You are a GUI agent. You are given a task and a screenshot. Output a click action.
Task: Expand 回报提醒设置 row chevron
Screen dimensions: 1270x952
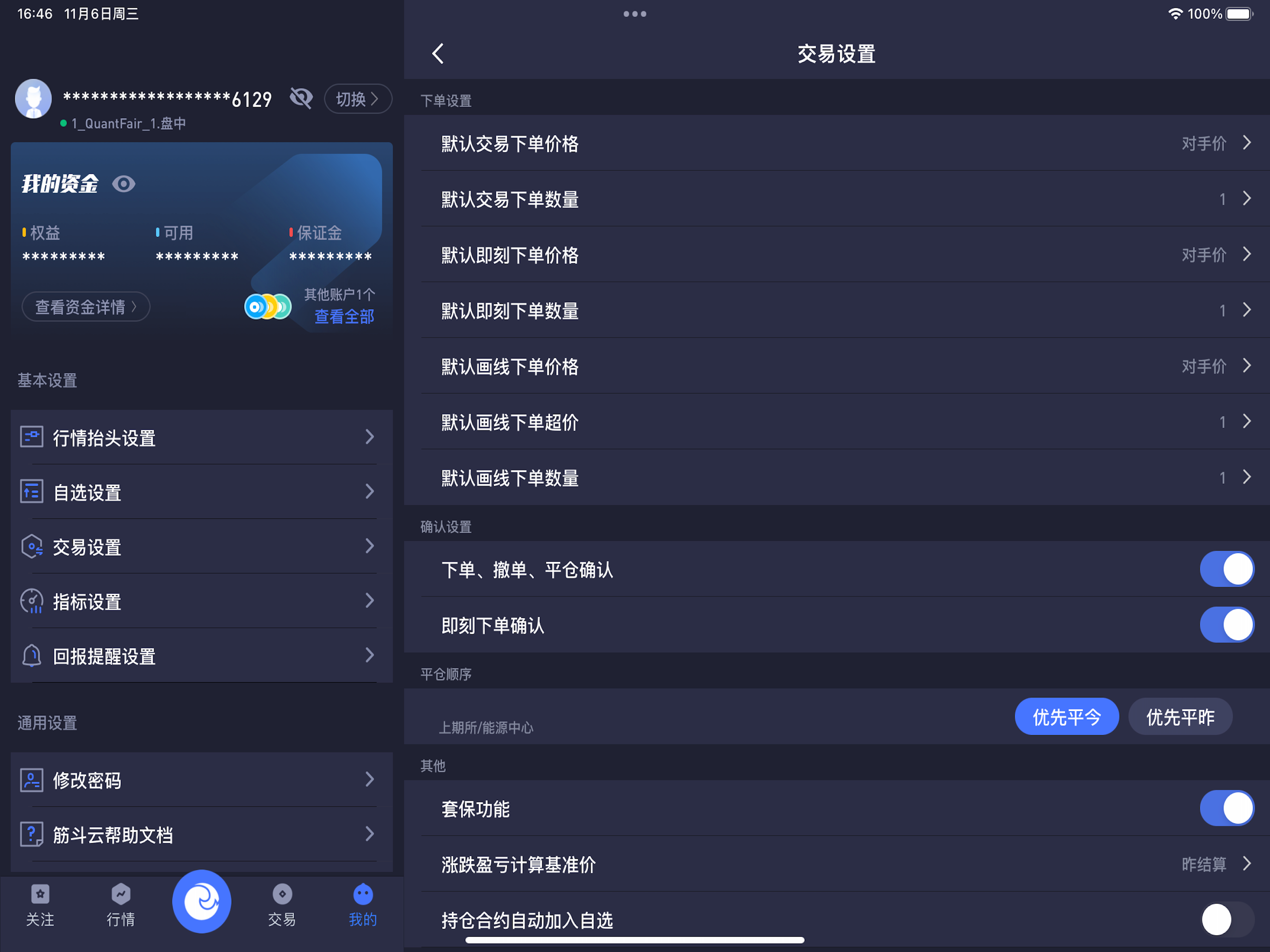(370, 655)
